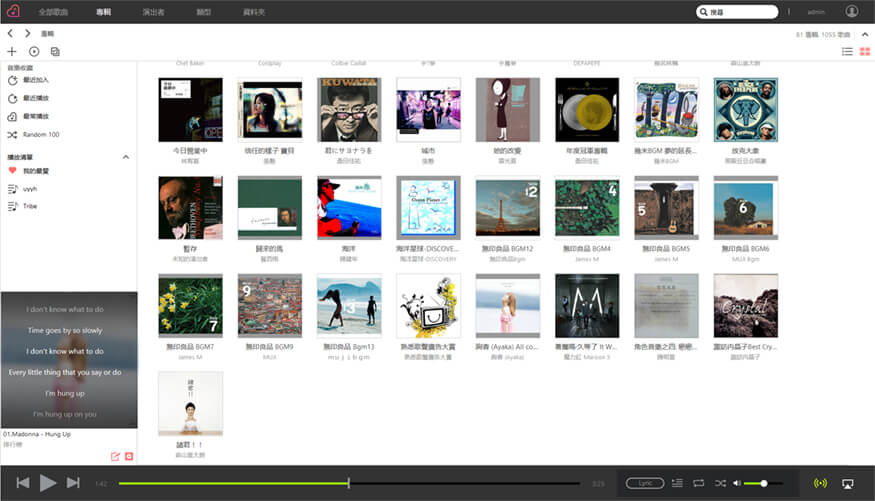The height and width of the screenshot is (501, 875).
Task: Toggle the Lyric display button
Action: [645, 483]
